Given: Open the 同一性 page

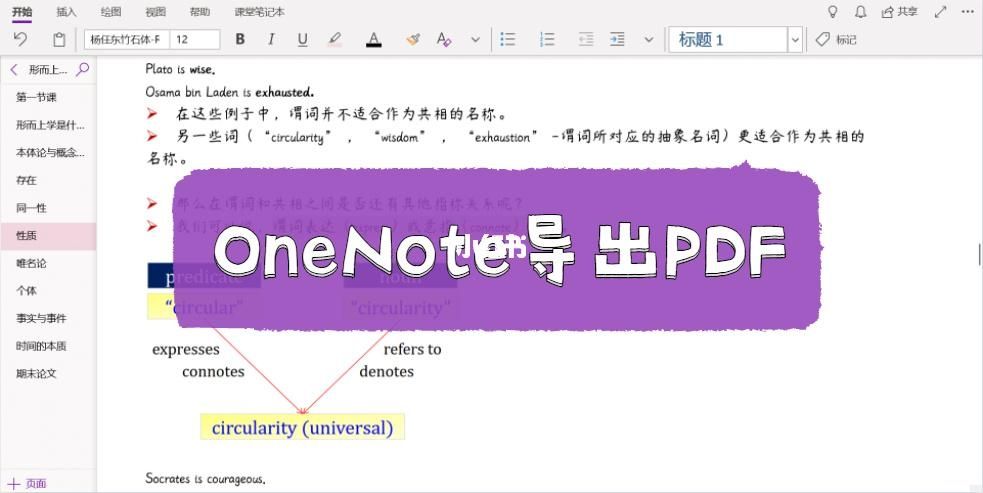Looking at the screenshot, I should 48,208.
